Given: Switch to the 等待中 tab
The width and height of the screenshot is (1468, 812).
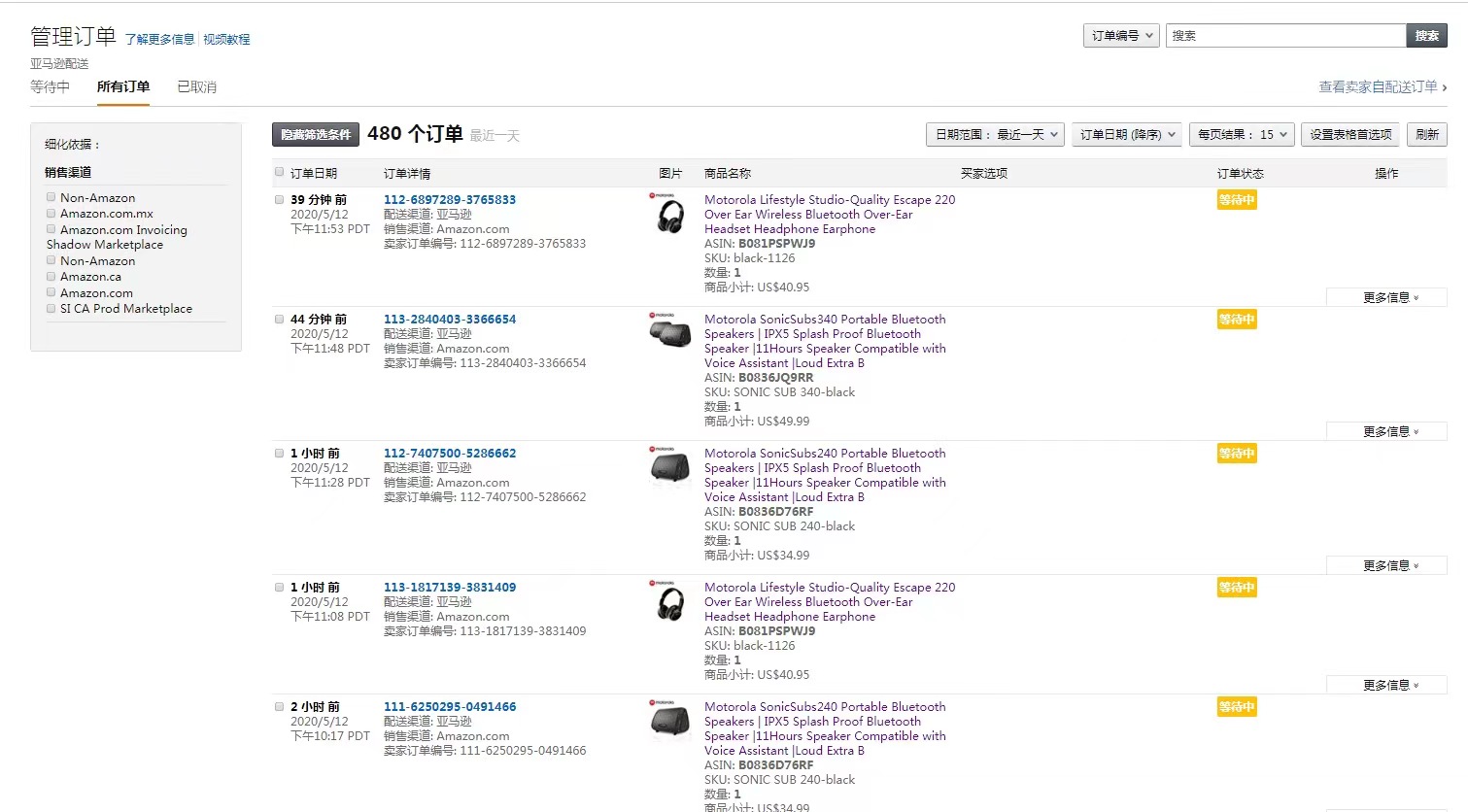Looking at the screenshot, I should pyautogui.click(x=50, y=86).
